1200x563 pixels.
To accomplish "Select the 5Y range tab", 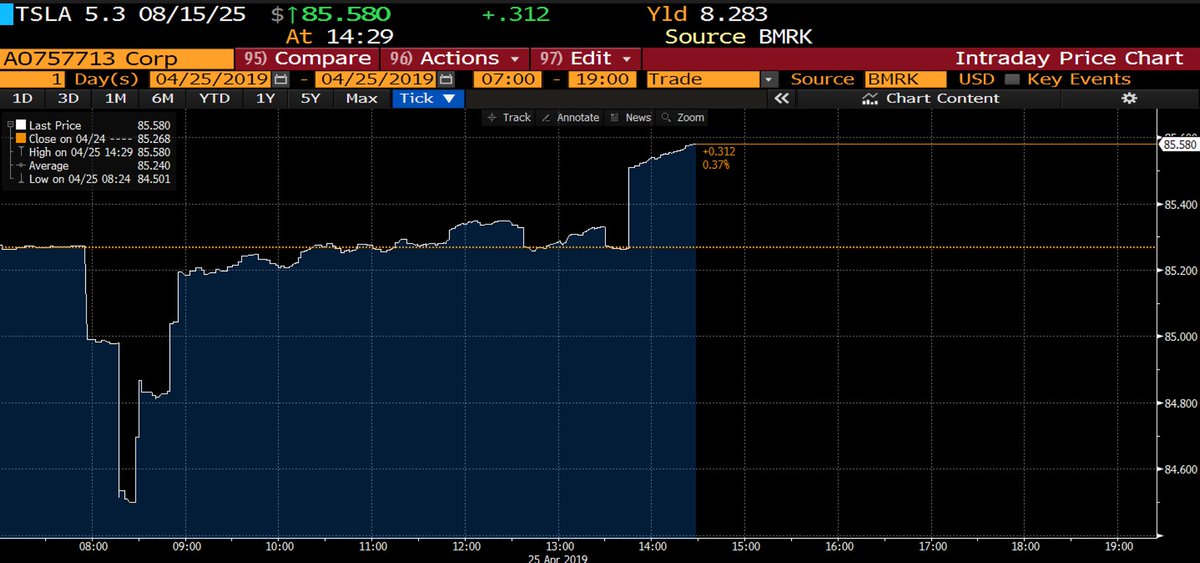I will click(x=311, y=98).
